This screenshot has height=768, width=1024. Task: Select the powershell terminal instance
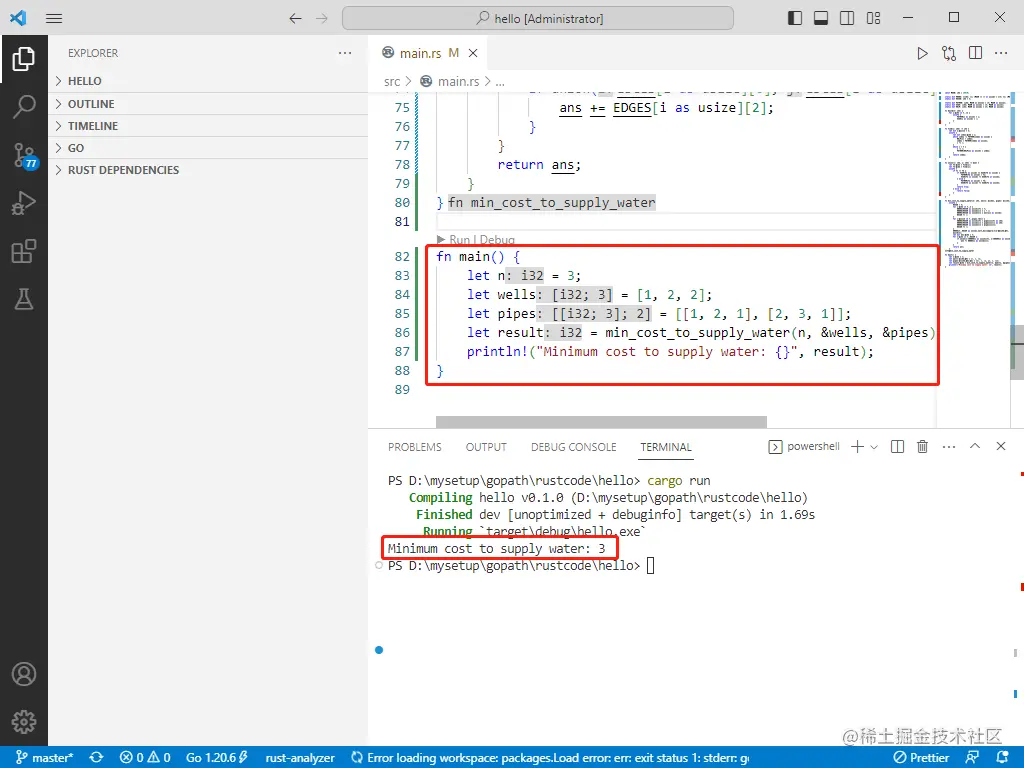click(x=804, y=447)
